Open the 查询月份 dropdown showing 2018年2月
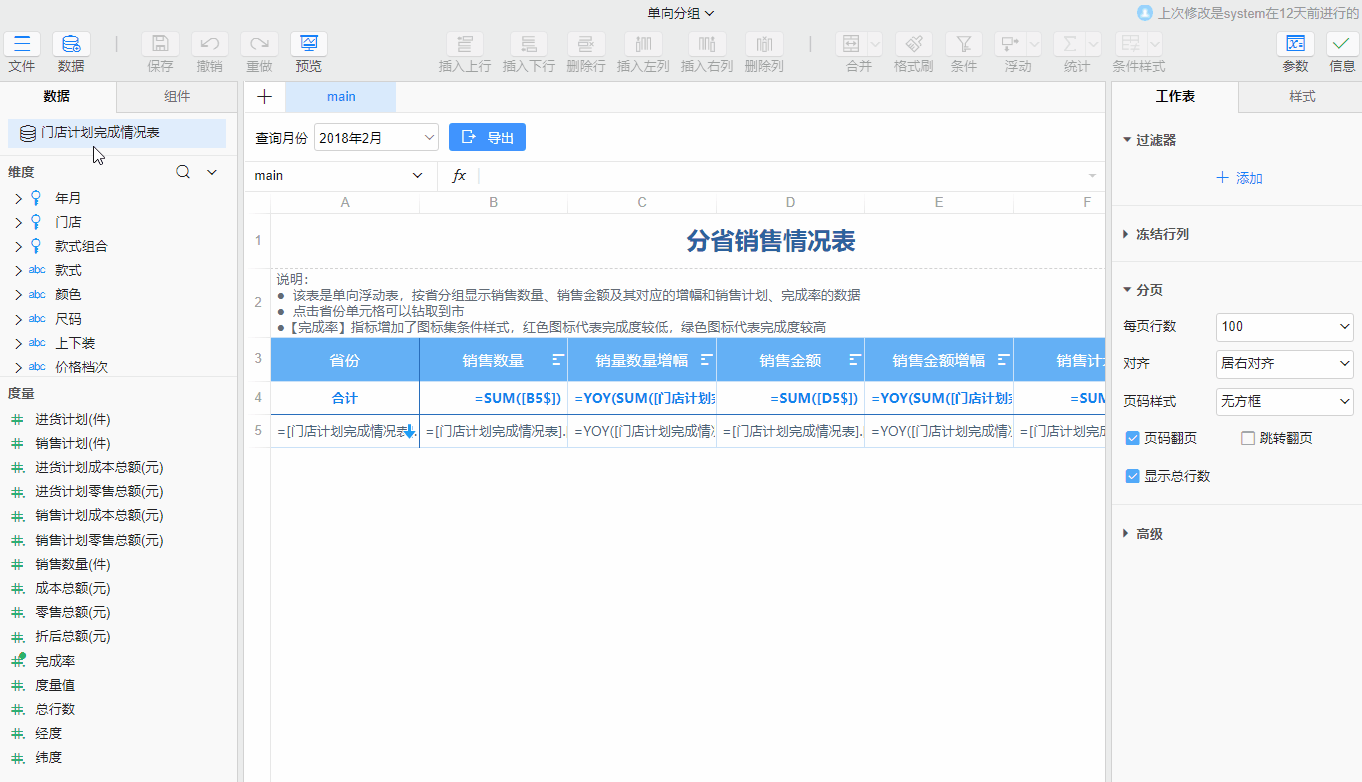 click(376, 138)
